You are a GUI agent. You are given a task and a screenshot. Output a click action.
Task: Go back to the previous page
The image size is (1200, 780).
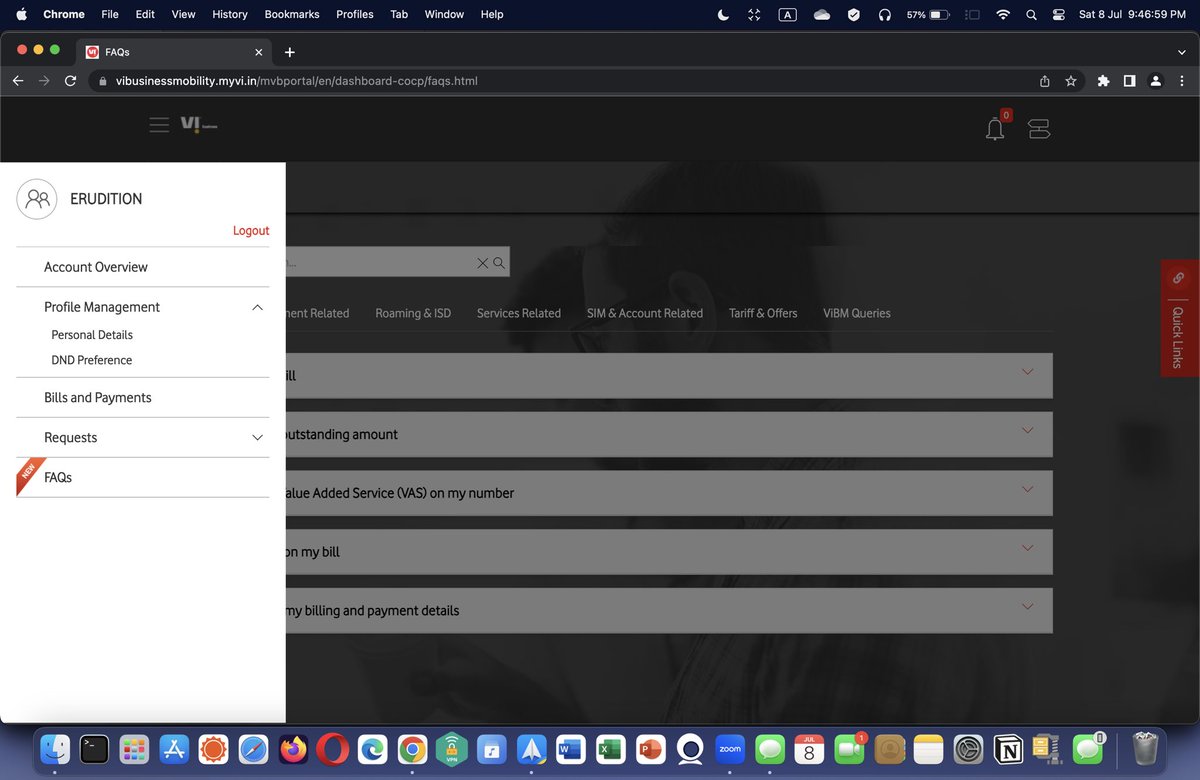coord(18,81)
